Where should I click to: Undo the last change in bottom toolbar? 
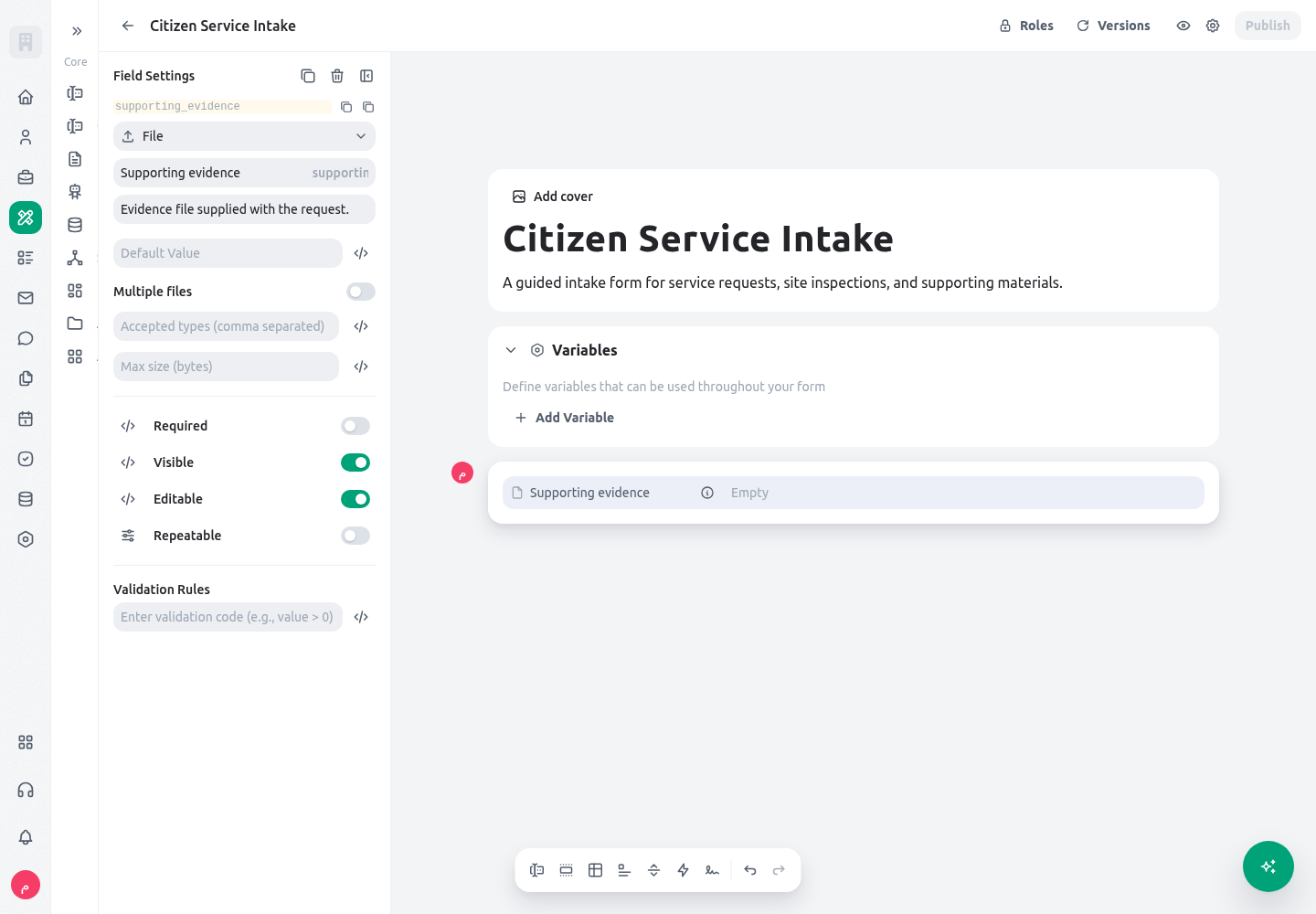[x=750, y=870]
